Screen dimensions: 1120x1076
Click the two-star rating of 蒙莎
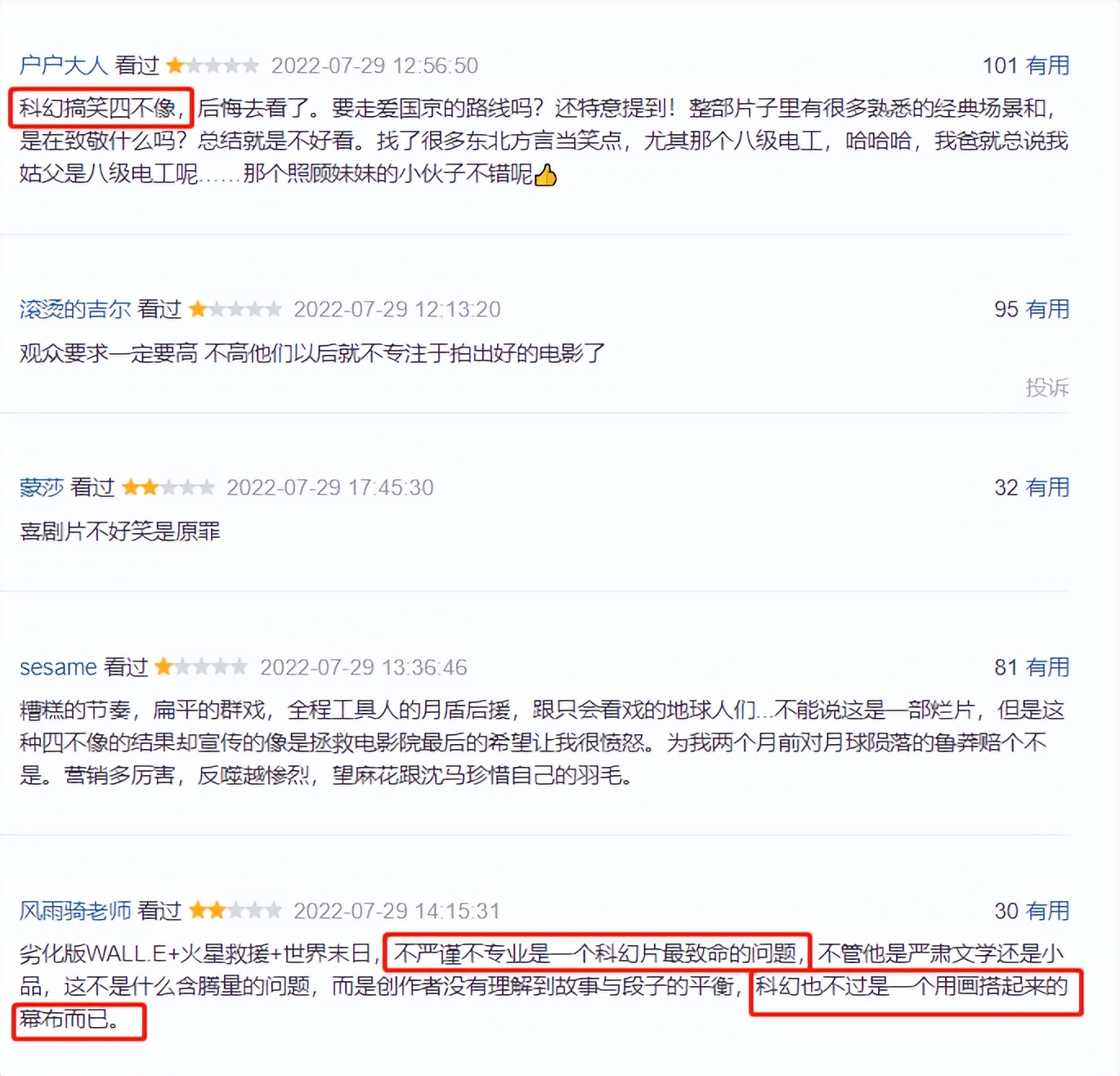point(168,486)
